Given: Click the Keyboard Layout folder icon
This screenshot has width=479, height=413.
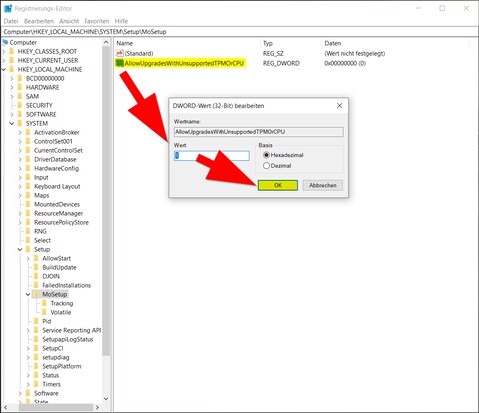Looking at the screenshot, I should click(x=28, y=186).
